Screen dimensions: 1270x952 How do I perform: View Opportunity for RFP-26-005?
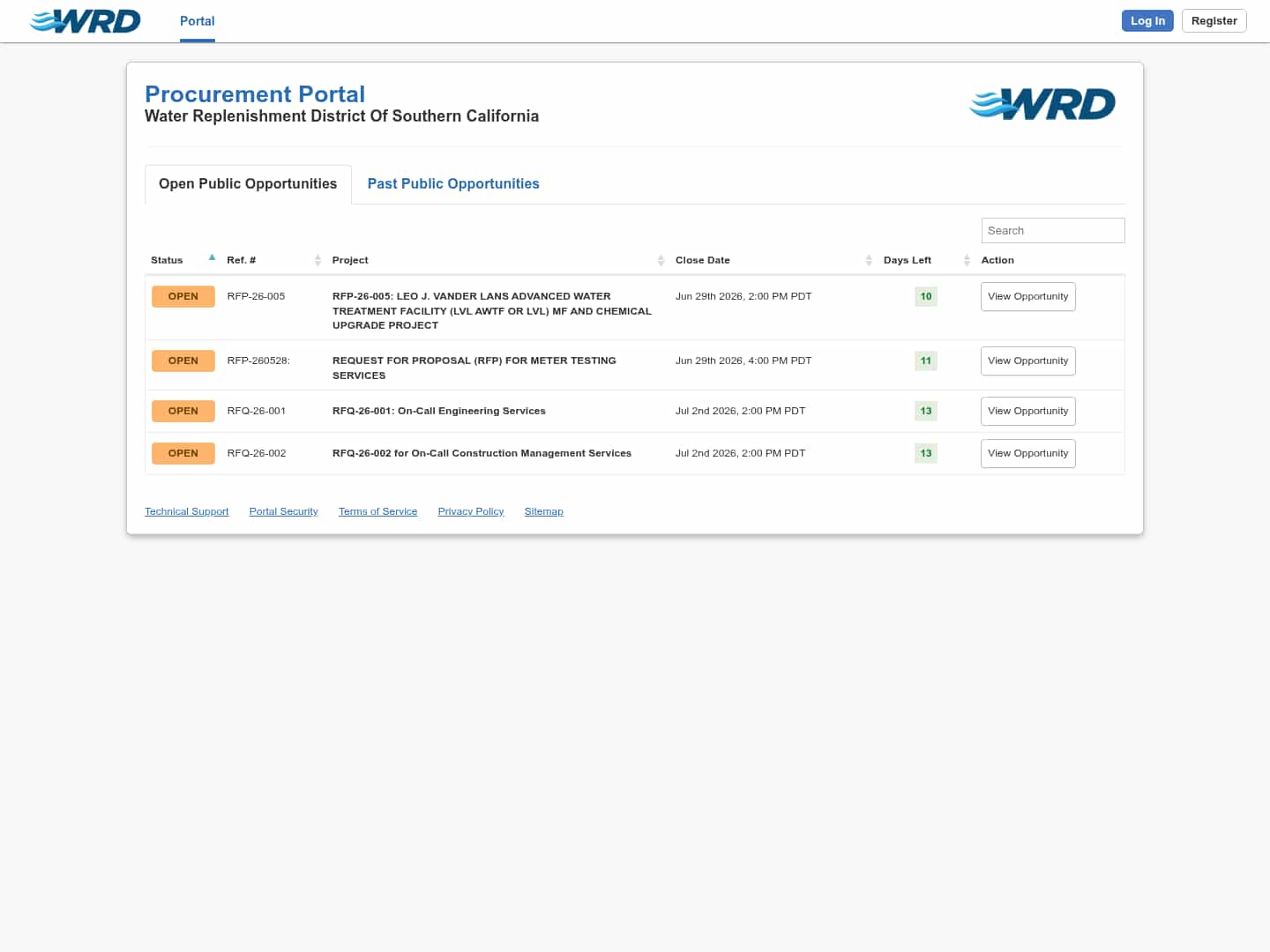tap(1028, 297)
